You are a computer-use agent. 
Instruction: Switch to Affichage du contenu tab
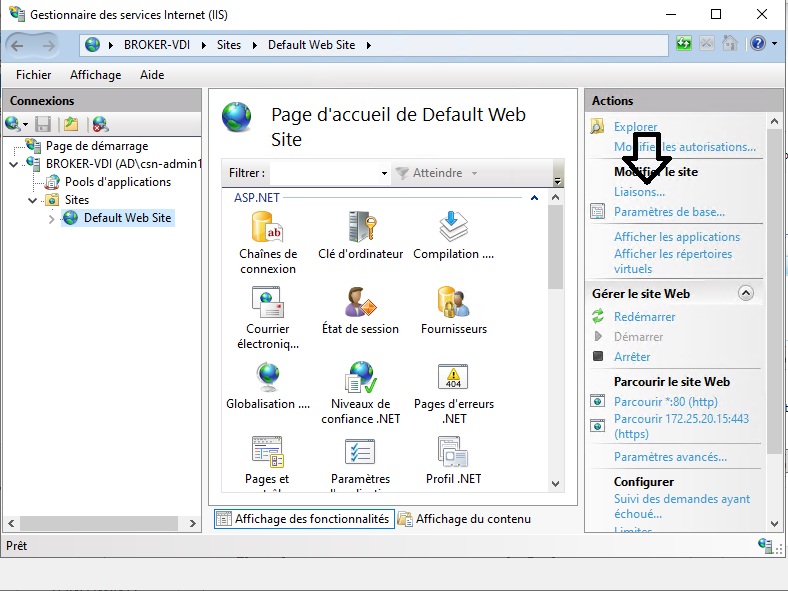pyautogui.click(x=465, y=519)
